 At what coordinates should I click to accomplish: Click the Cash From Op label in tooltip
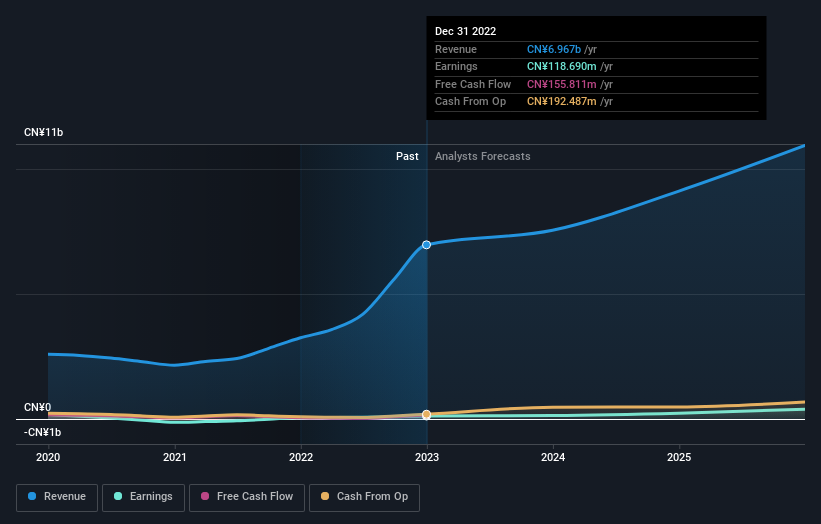pos(470,102)
